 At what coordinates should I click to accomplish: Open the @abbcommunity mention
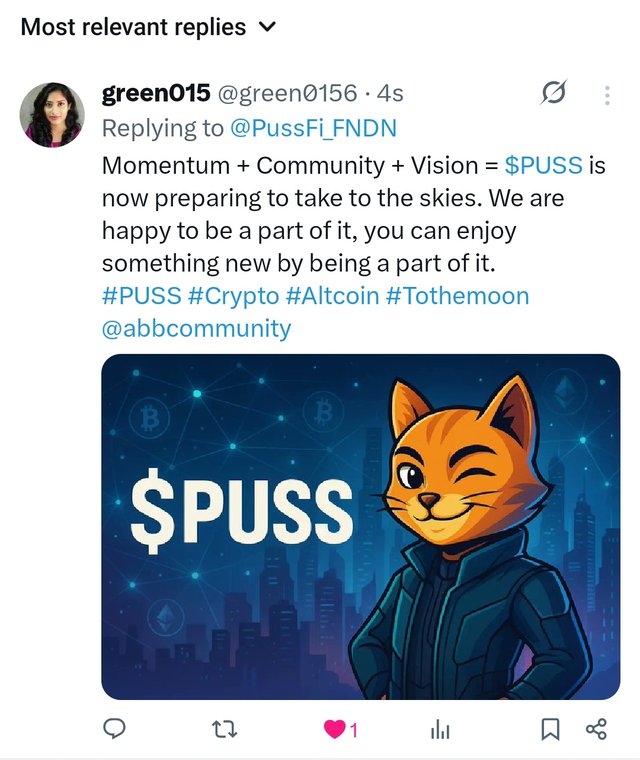click(196, 329)
